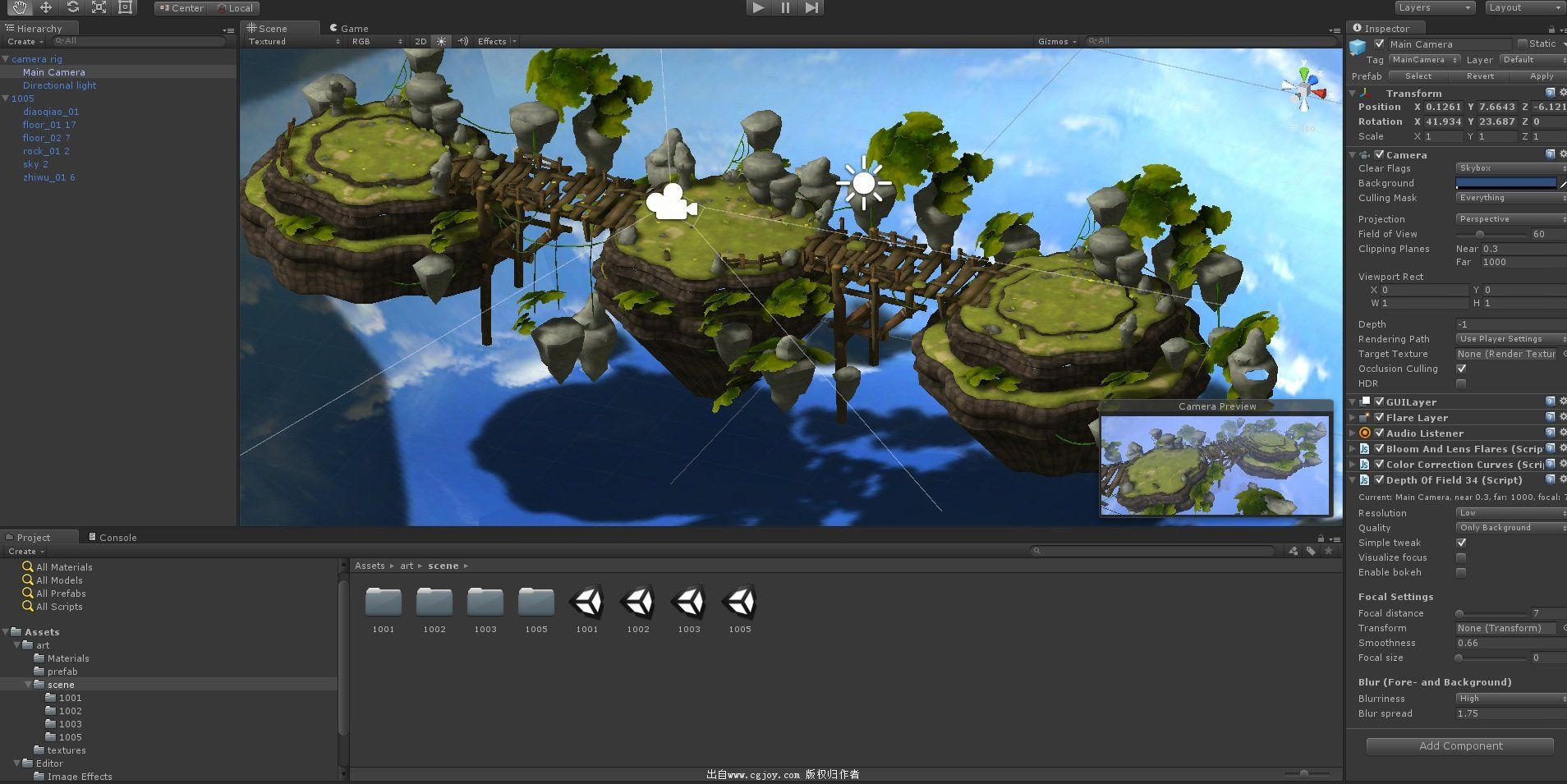This screenshot has height=784, width=1567.
Task: Collapse the Transform component
Action: click(1353, 94)
